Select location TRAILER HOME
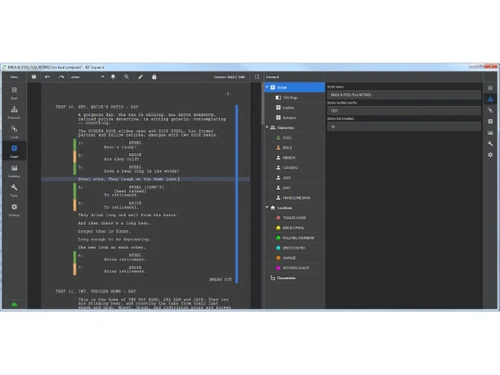500x375 pixels. 295,218
